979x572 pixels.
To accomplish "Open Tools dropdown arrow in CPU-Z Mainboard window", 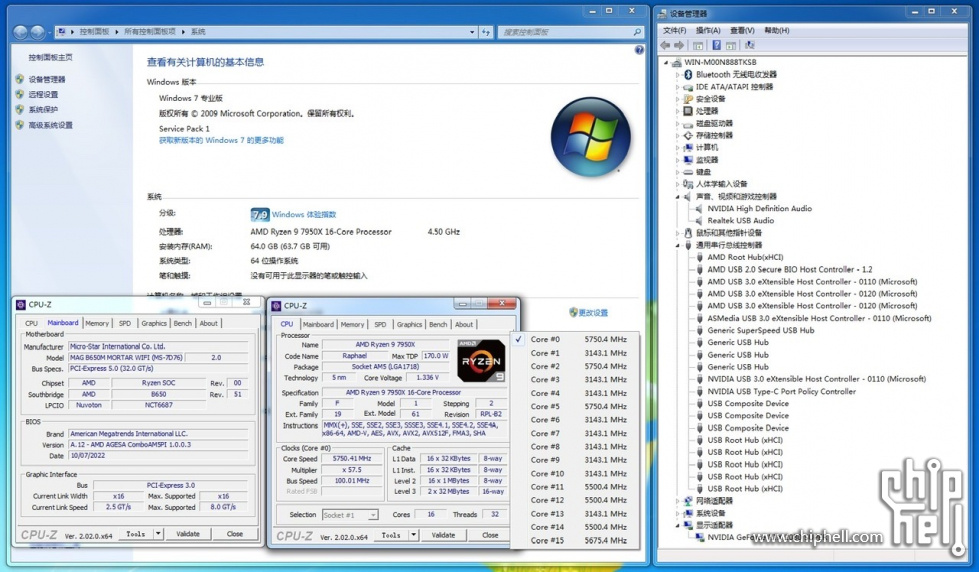I will coord(159,534).
